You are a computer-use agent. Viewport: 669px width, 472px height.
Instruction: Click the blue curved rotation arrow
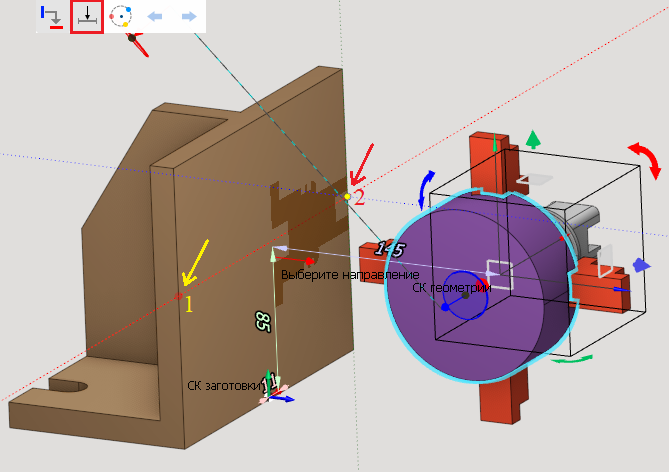(426, 186)
